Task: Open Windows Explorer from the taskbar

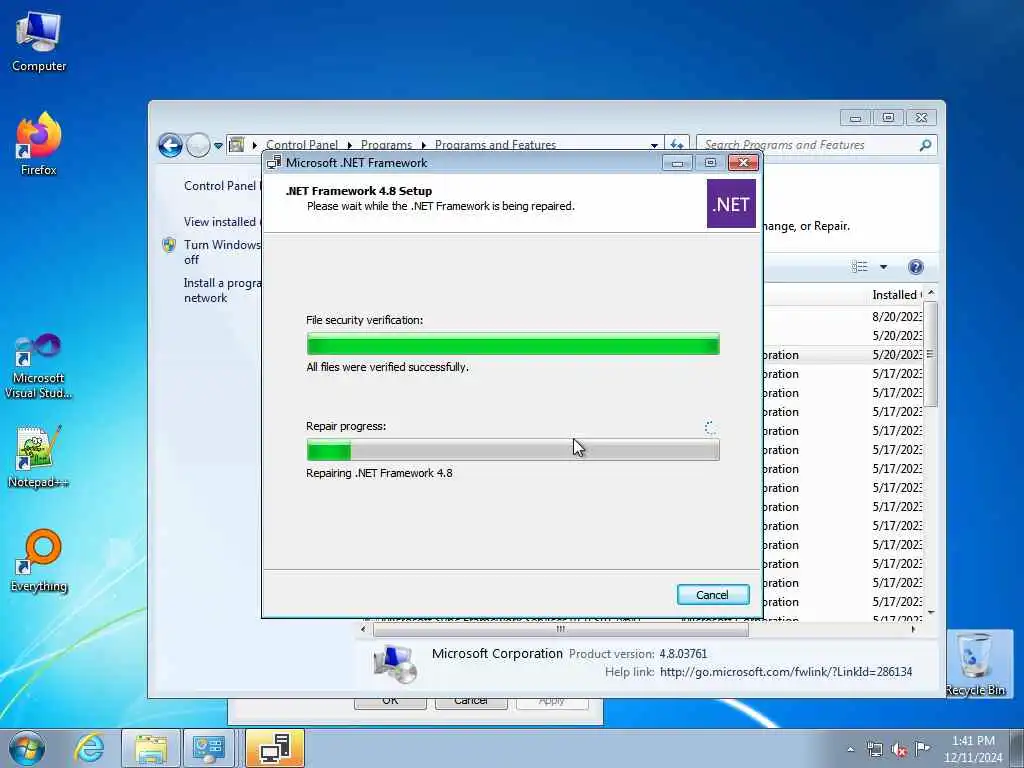Action: tap(151, 748)
